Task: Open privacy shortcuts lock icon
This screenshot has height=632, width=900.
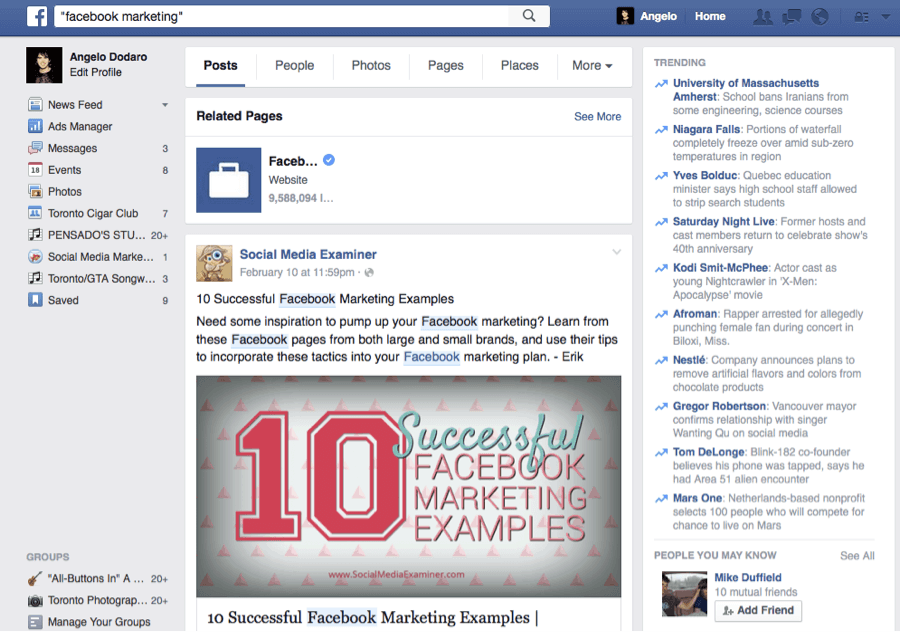Action: pyautogui.click(x=862, y=17)
